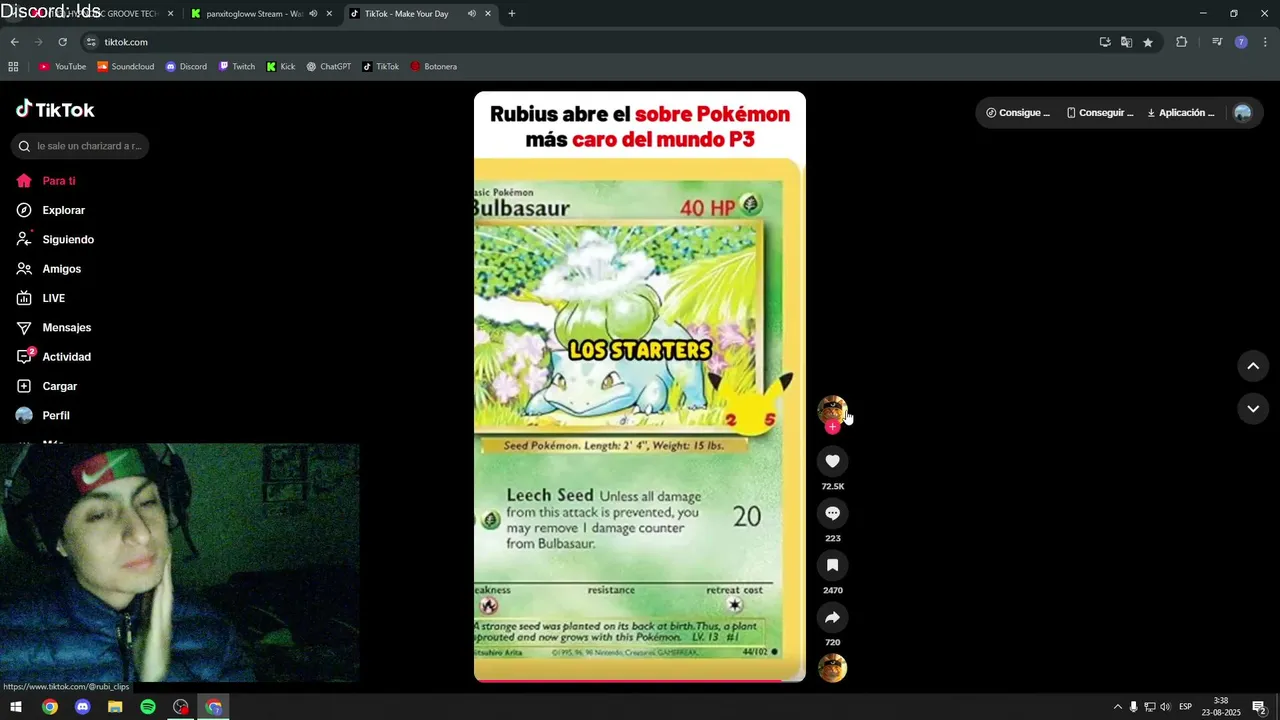This screenshot has height=720, width=1280.
Task: Open the creator avatar beside video
Action: pyautogui.click(x=832, y=410)
